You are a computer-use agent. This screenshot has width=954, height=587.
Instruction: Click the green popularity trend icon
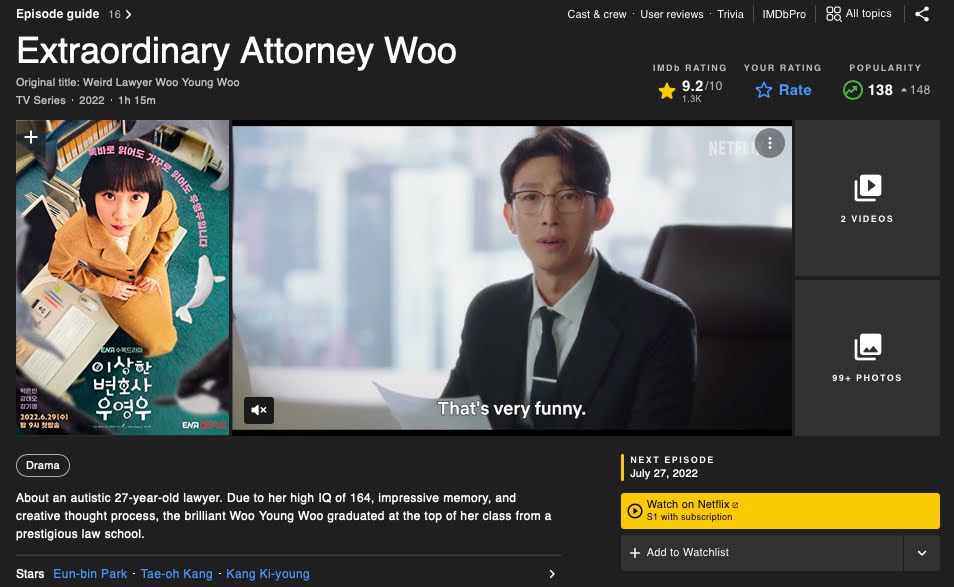tap(852, 90)
